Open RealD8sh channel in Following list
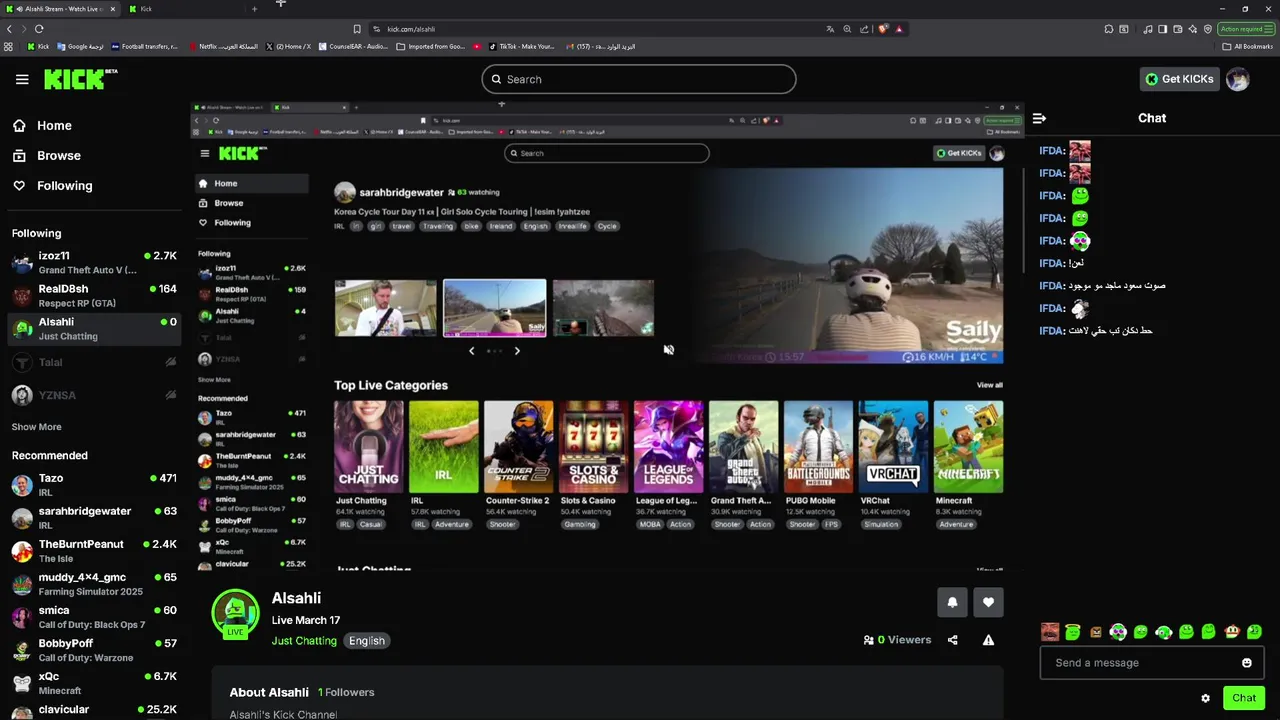Viewport: 1280px width, 720px height. coord(95,296)
